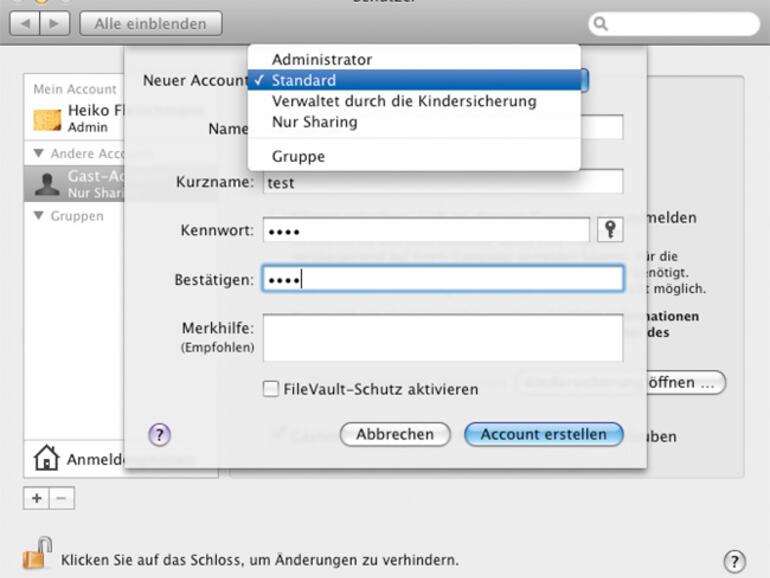Choose Administrator from the account type menu
The height and width of the screenshot is (578, 770).
pos(414,59)
